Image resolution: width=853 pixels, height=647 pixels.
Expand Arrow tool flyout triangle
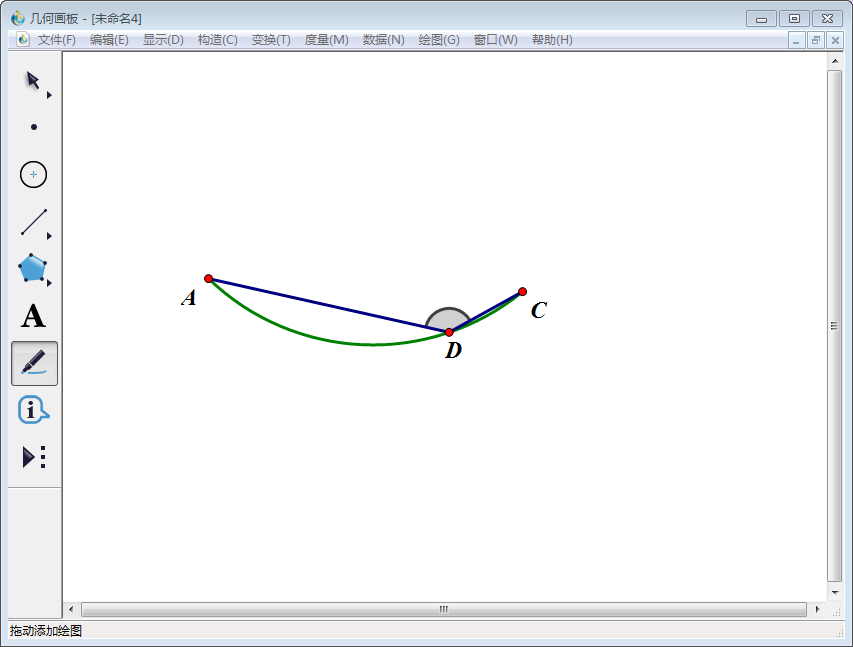(x=49, y=95)
